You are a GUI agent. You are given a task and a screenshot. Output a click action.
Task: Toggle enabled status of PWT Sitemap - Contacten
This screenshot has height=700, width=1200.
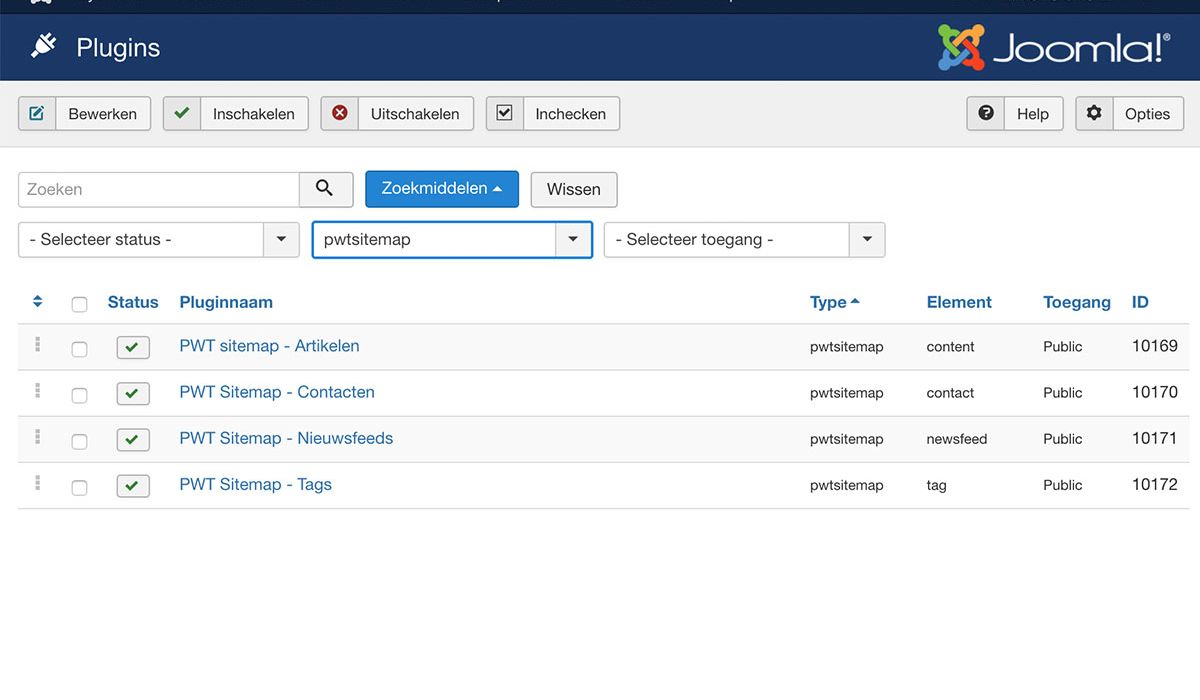pyautogui.click(x=133, y=393)
